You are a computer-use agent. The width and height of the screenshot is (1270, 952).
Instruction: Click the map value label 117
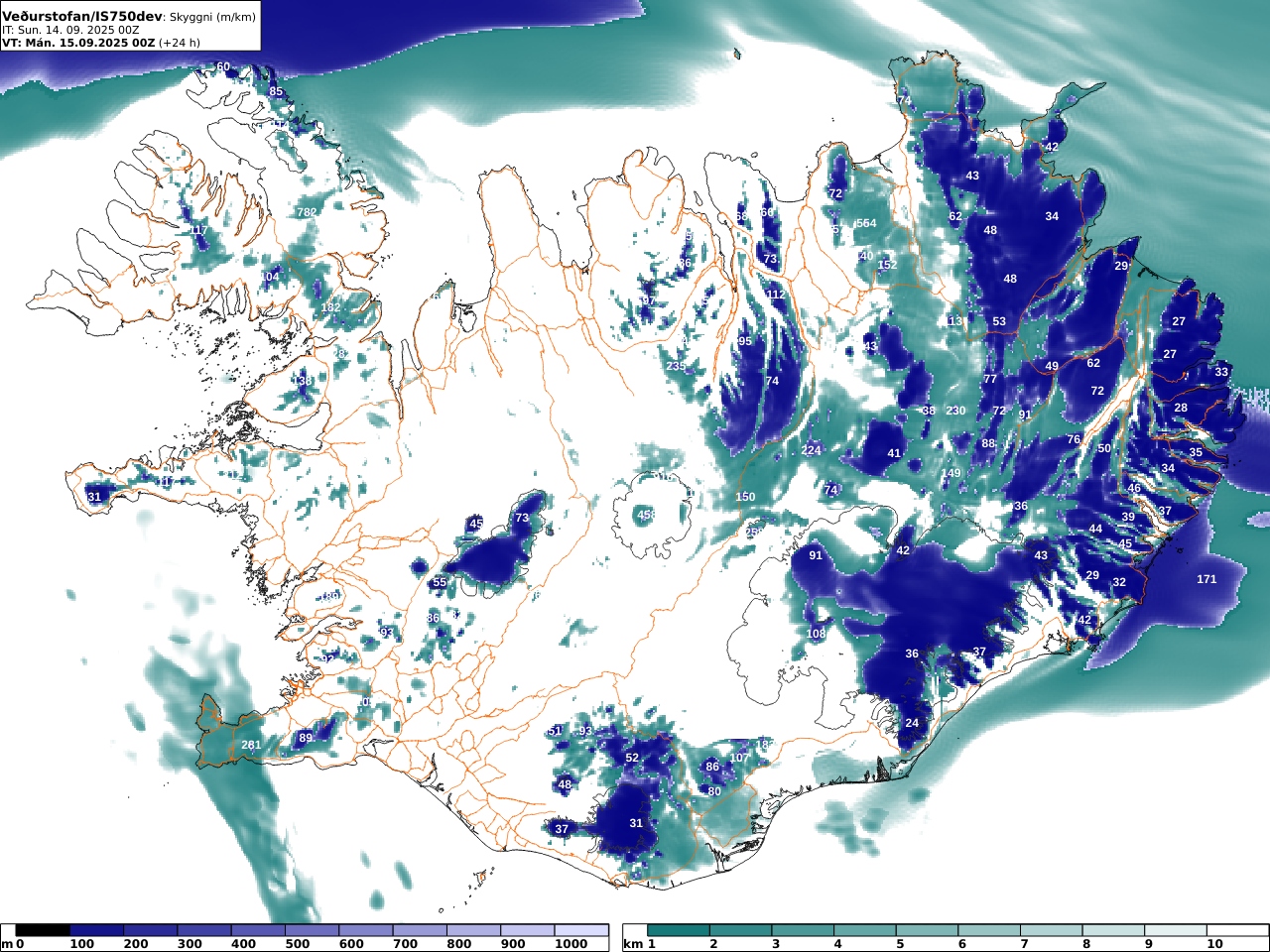(x=198, y=230)
